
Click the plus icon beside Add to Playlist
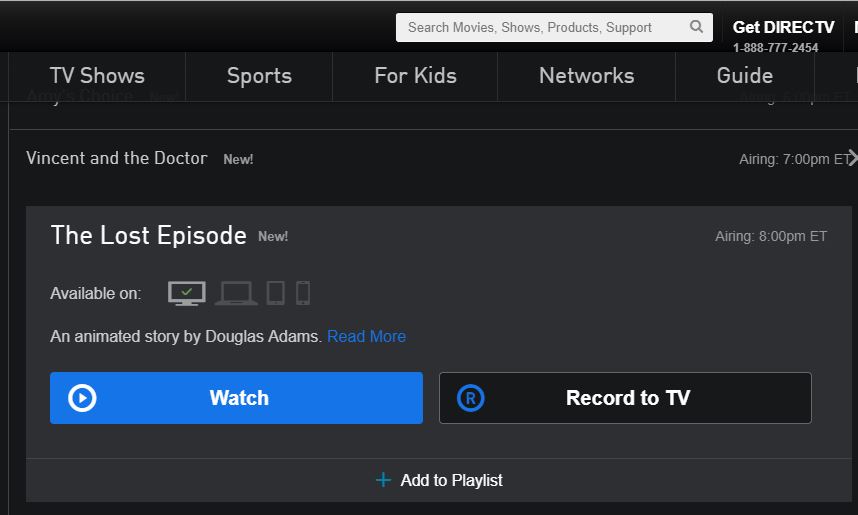coord(383,480)
